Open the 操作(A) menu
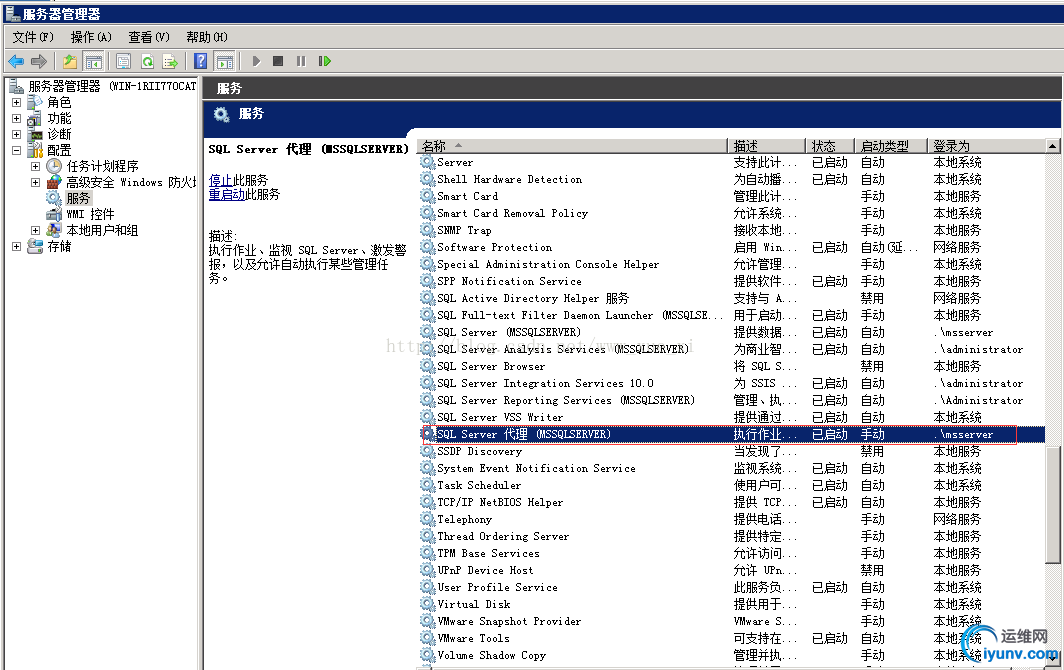The image size is (1064, 670). coord(91,37)
